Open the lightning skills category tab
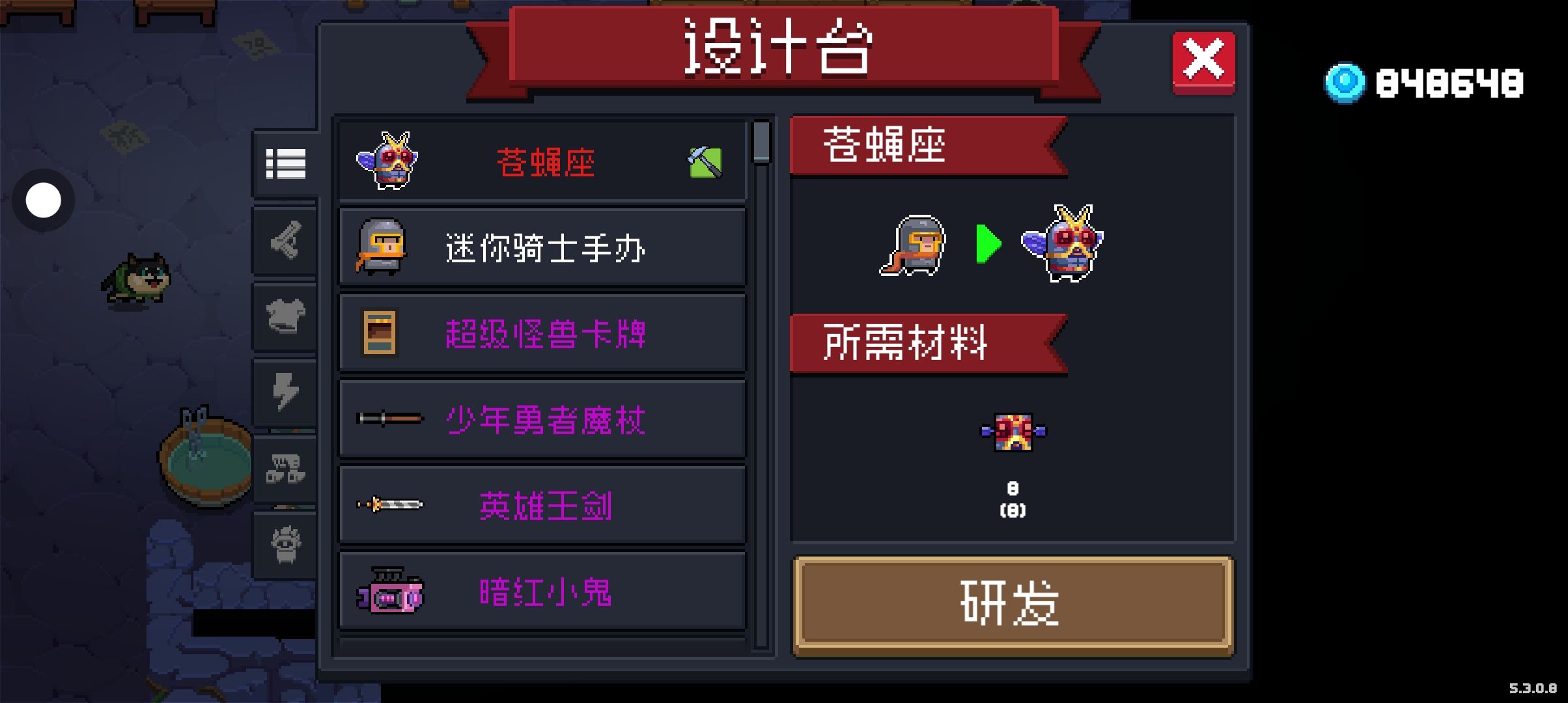Viewport: 1568px width, 703px height. (285, 392)
